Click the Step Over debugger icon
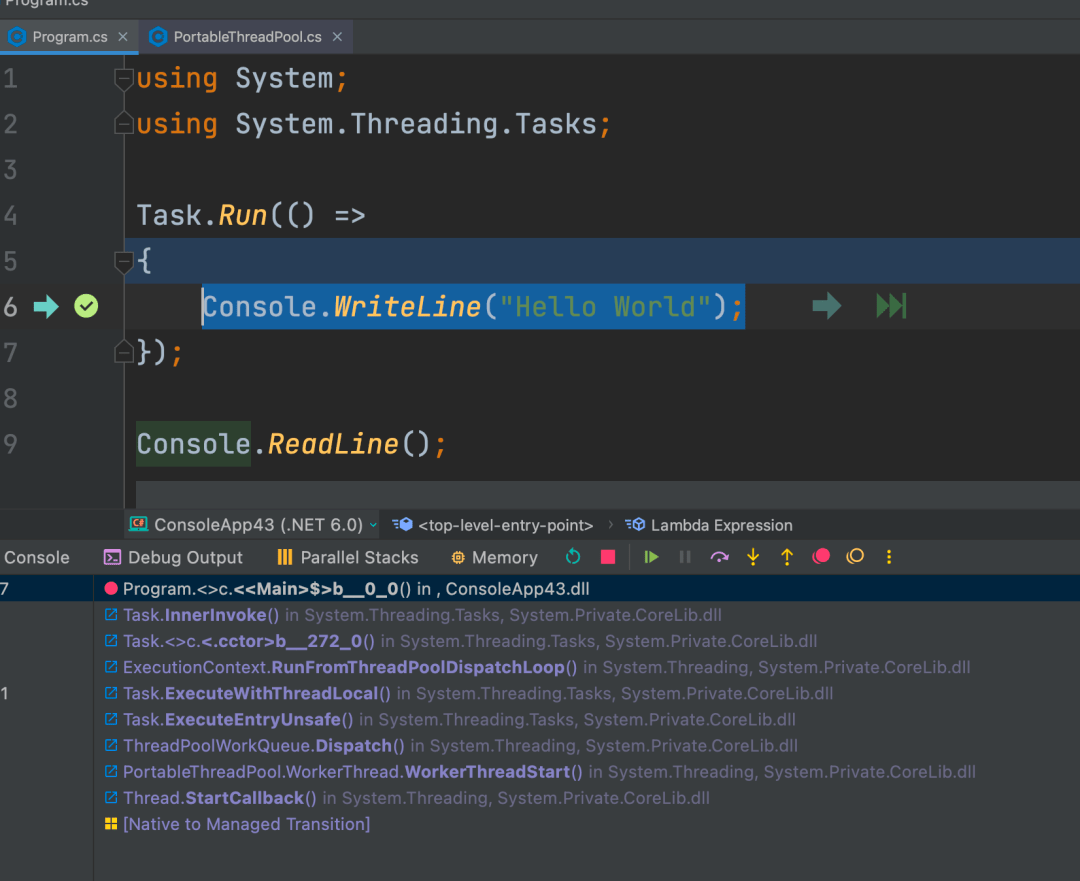1080x881 pixels. click(719, 557)
